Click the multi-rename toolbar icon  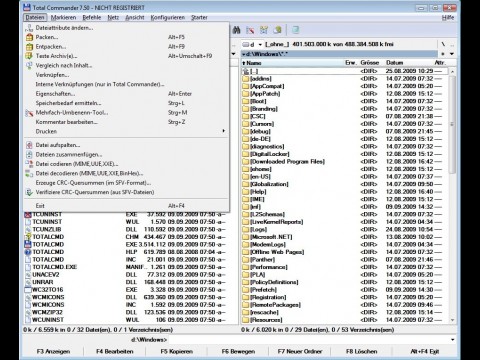click(250, 30)
